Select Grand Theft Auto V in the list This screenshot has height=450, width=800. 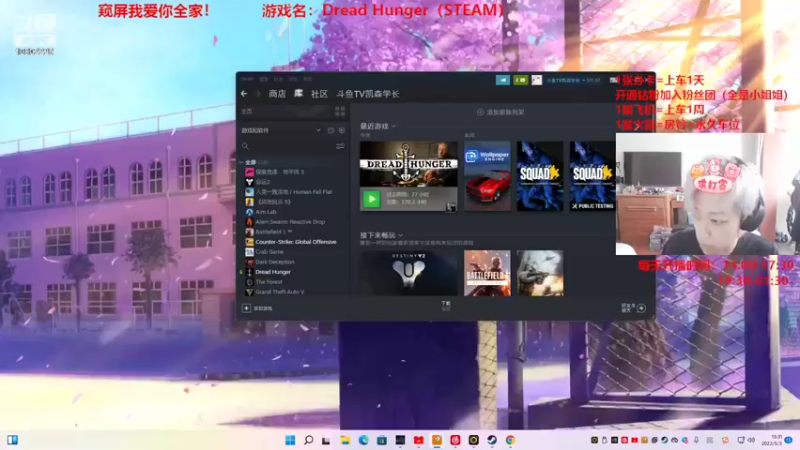(x=280, y=292)
